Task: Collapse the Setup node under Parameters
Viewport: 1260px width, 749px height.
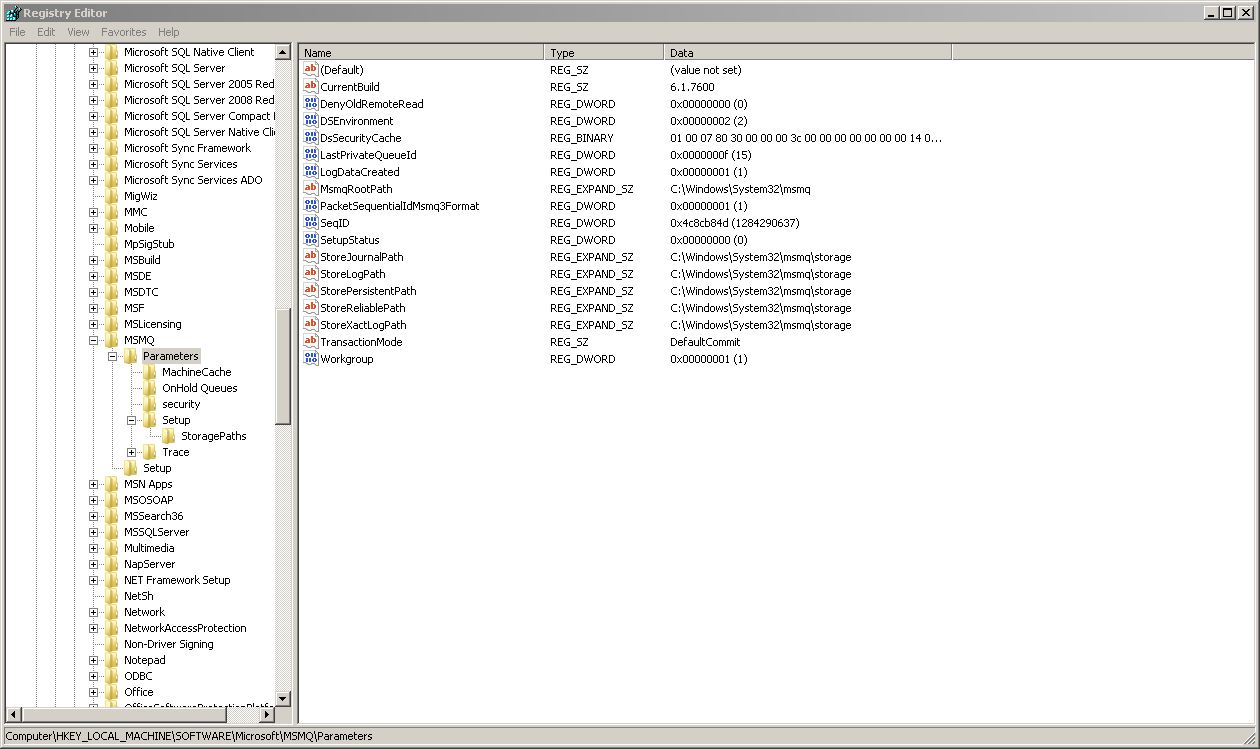Action: coord(132,420)
